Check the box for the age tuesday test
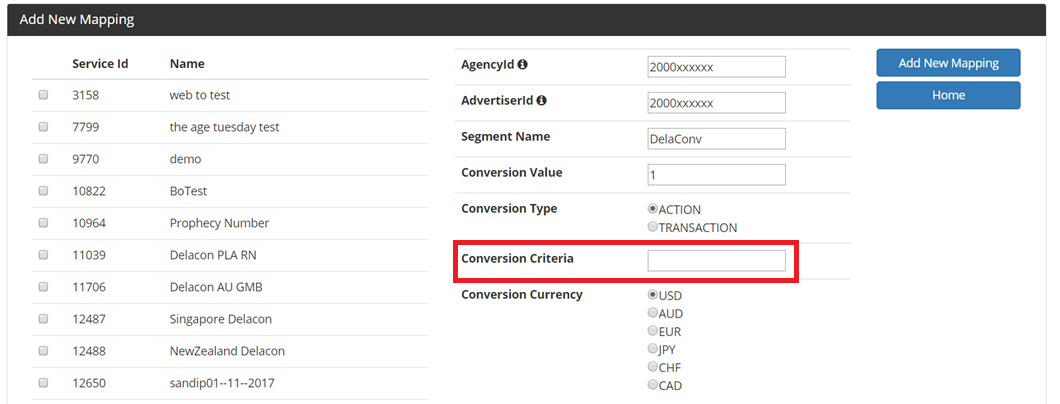Image resolution: width=1060 pixels, height=404 pixels. click(x=43, y=127)
